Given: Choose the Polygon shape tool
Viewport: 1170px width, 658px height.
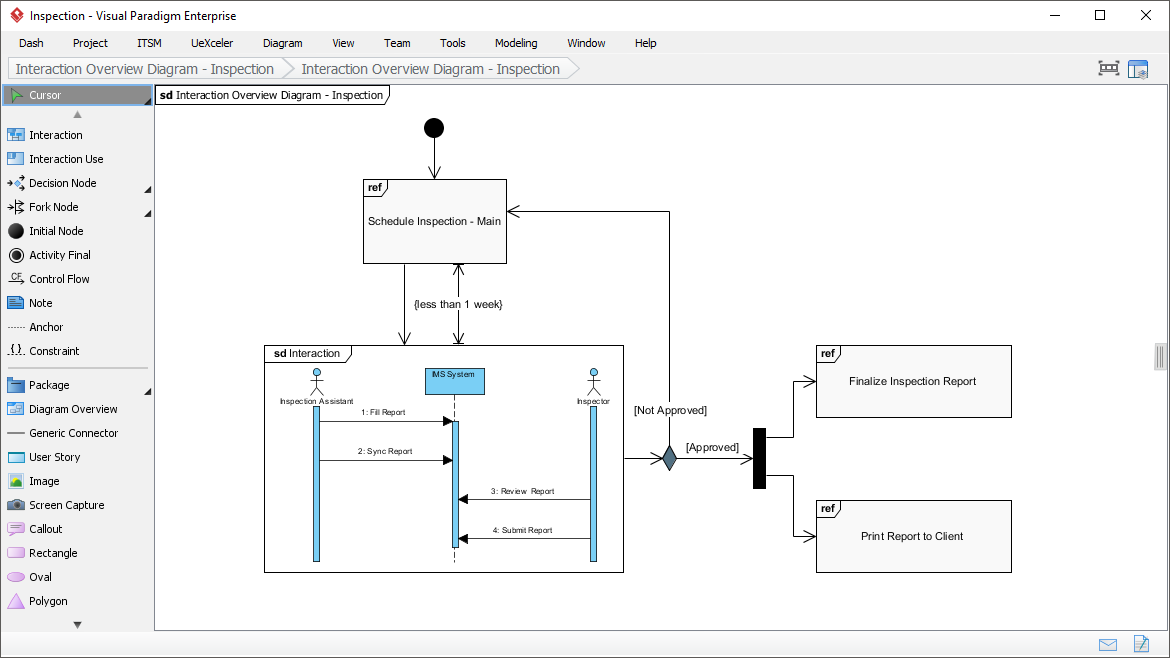Looking at the screenshot, I should click(48, 601).
